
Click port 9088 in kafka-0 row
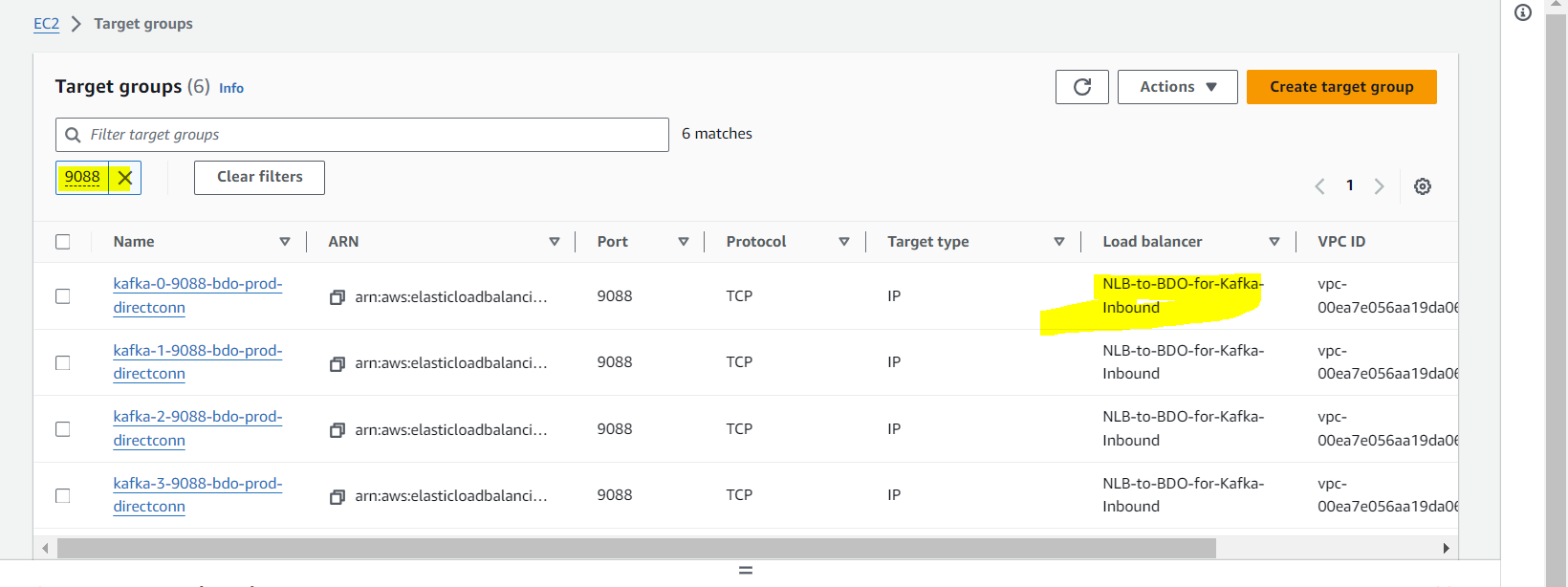(x=615, y=296)
